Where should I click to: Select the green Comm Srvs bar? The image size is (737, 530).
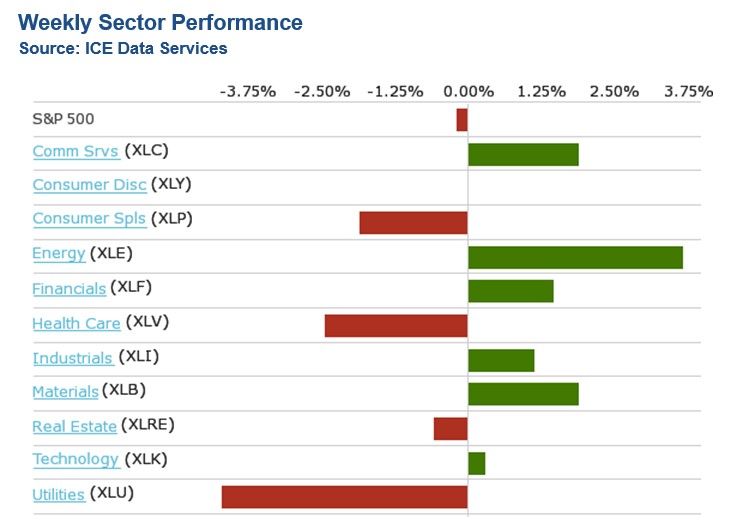523,154
